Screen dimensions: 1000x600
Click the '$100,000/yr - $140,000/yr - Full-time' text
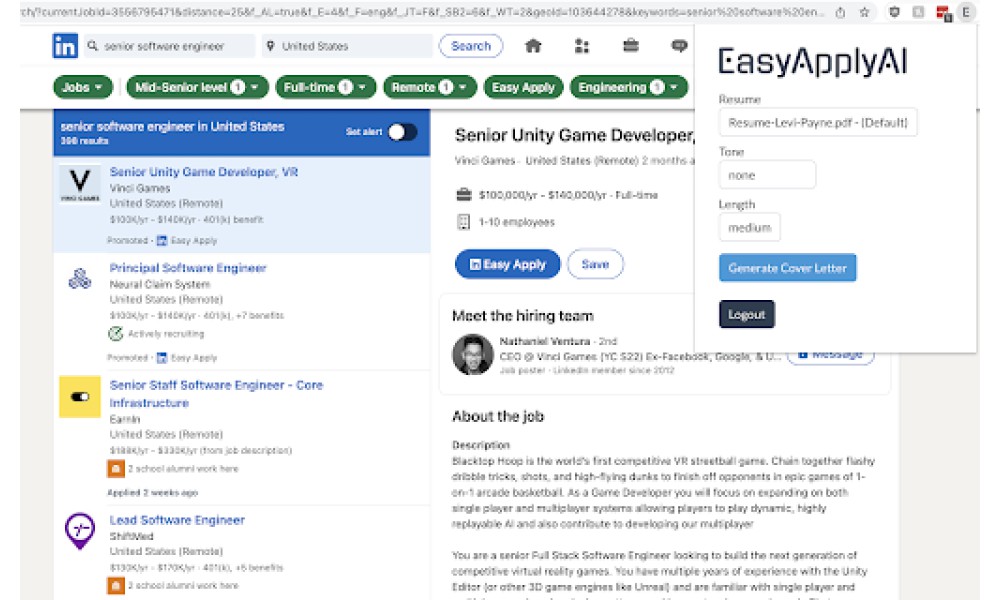tap(568, 195)
